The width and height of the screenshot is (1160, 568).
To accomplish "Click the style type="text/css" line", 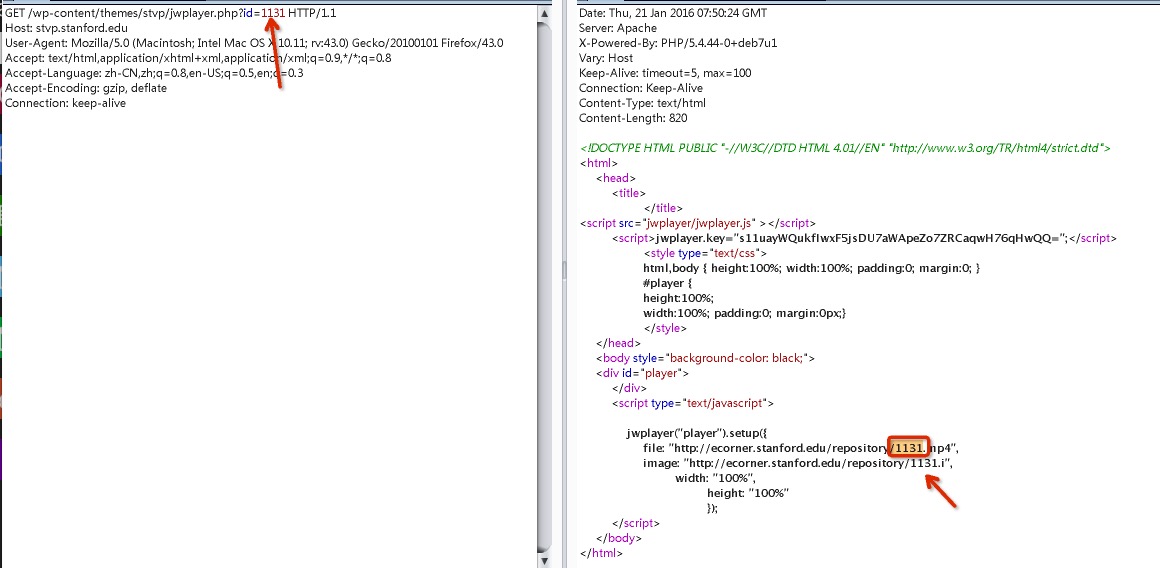I will tap(705, 253).
